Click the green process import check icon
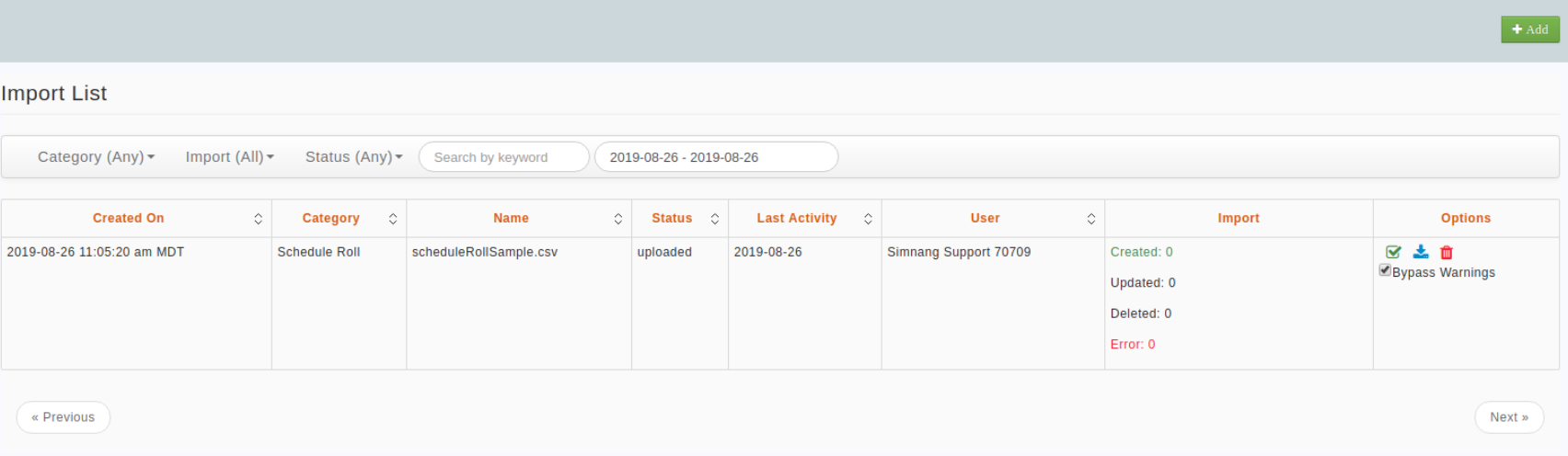 coord(1393,252)
